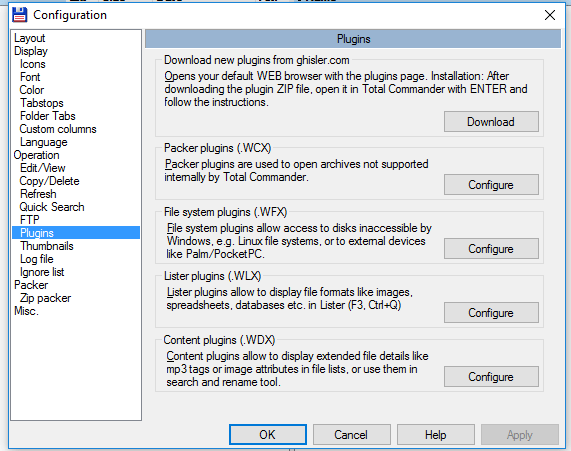
Task: Click the 'Packer plugins (.WCX)' group label
Action: point(217,148)
